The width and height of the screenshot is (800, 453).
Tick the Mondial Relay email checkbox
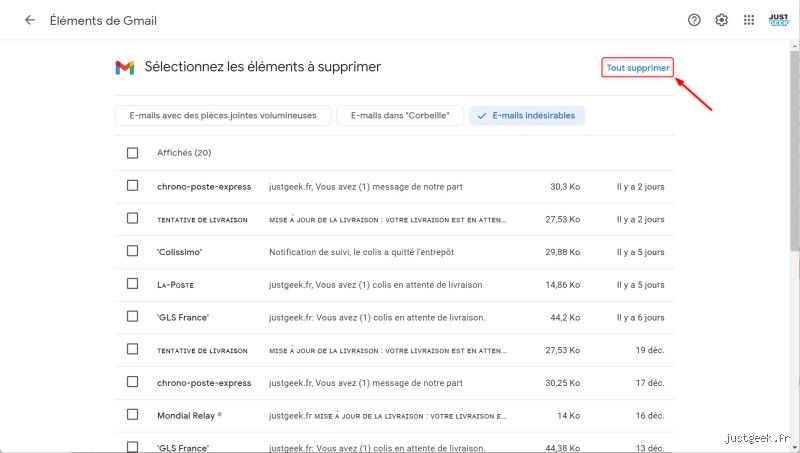pos(132,414)
